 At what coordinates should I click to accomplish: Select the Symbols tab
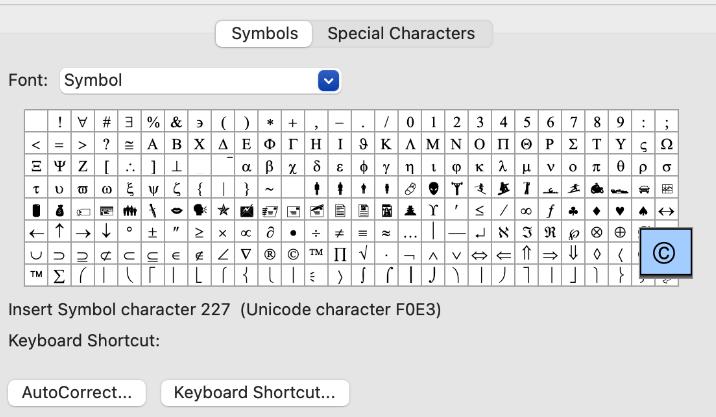(264, 33)
